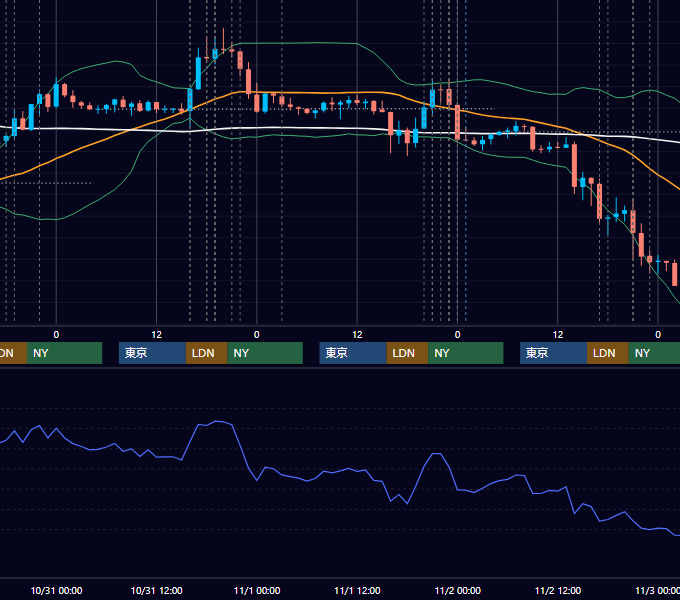
Task: Click the NY session block spanning 11/1 00:00
Action: (265, 353)
